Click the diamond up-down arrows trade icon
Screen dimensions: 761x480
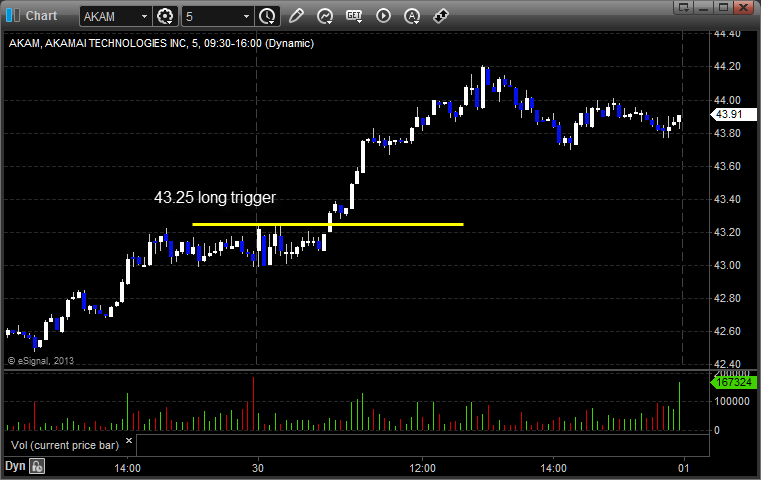tap(441, 16)
